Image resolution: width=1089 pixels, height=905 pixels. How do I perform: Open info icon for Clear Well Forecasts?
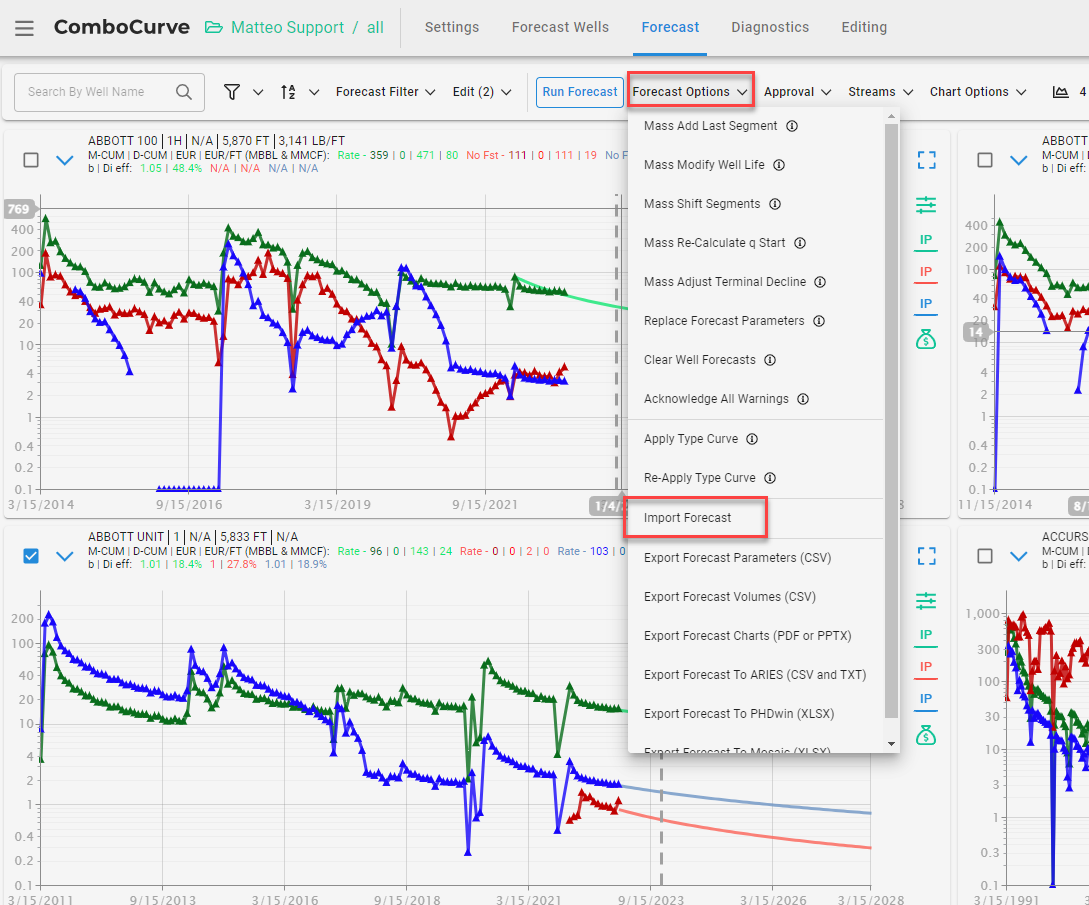770,360
